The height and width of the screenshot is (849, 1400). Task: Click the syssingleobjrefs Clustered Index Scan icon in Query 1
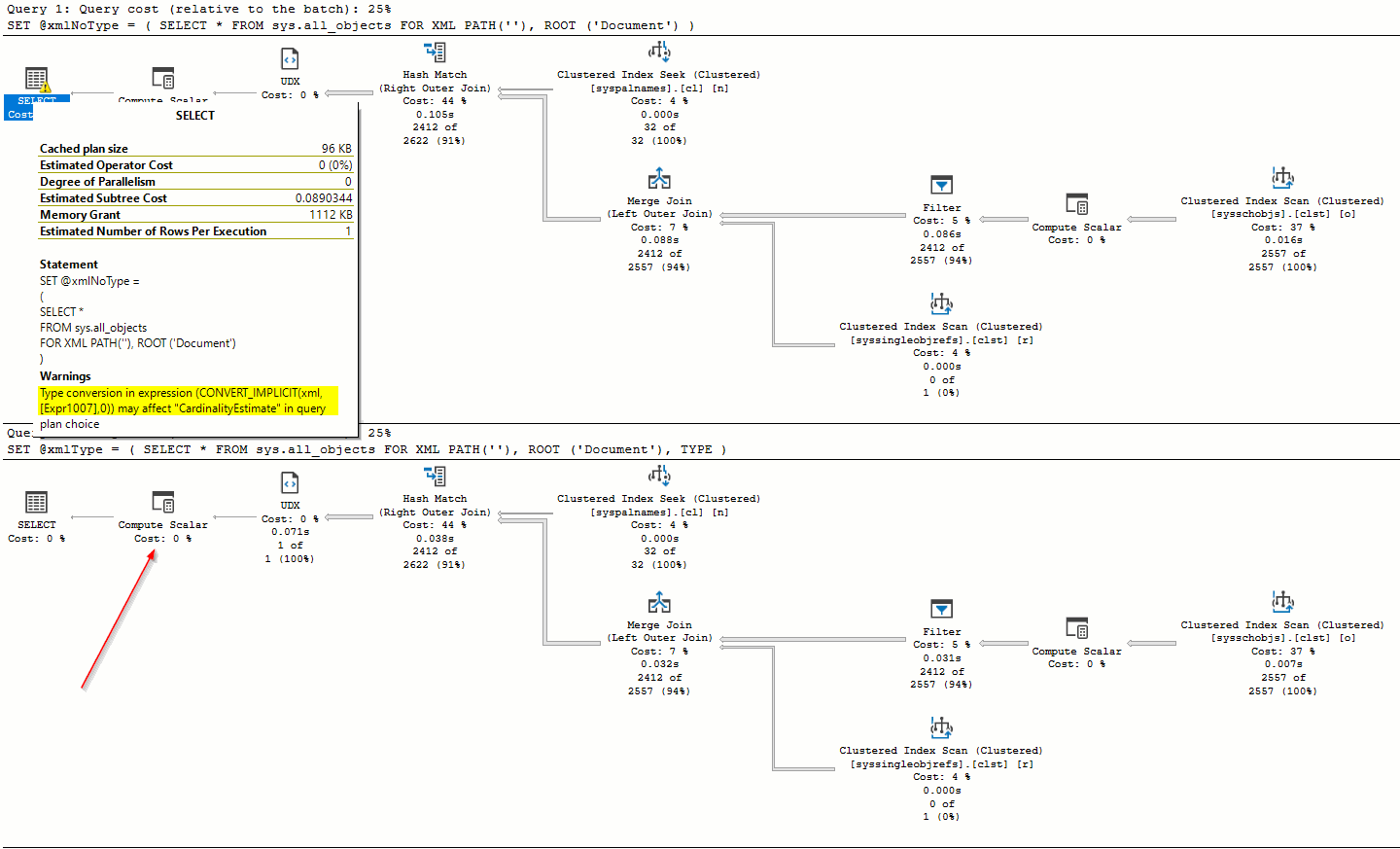941,304
